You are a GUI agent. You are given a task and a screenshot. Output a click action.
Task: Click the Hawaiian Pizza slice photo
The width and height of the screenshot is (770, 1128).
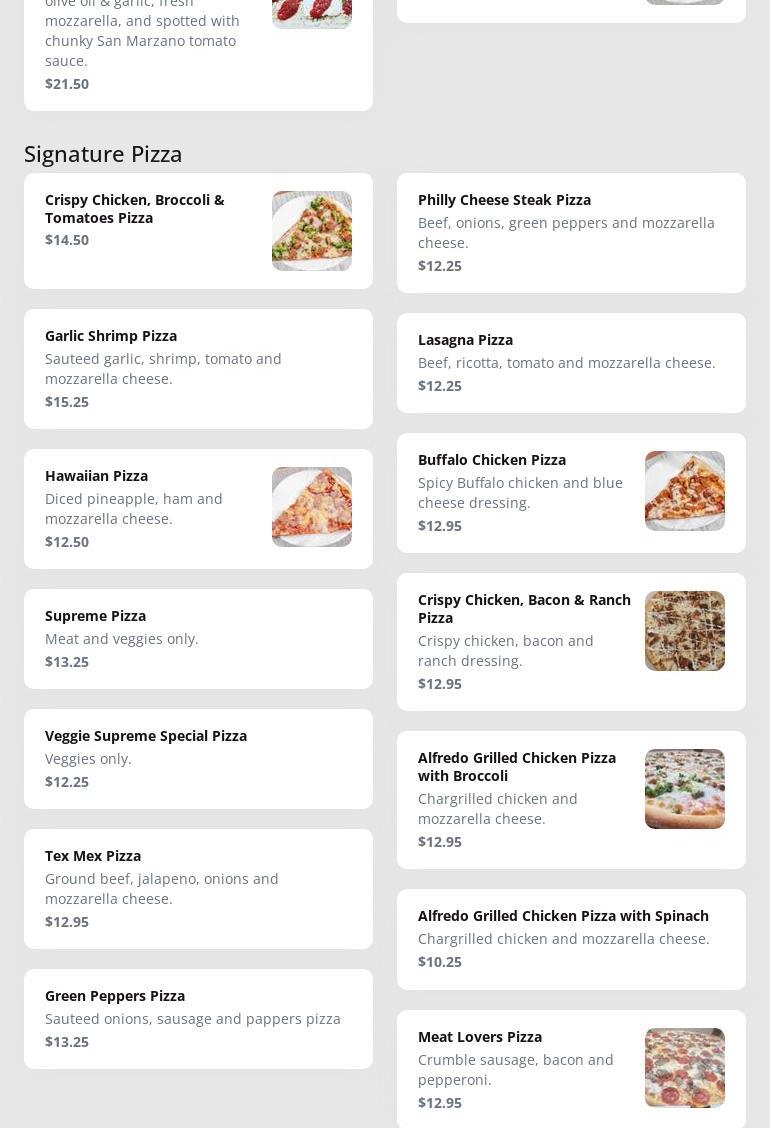coord(312,507)
